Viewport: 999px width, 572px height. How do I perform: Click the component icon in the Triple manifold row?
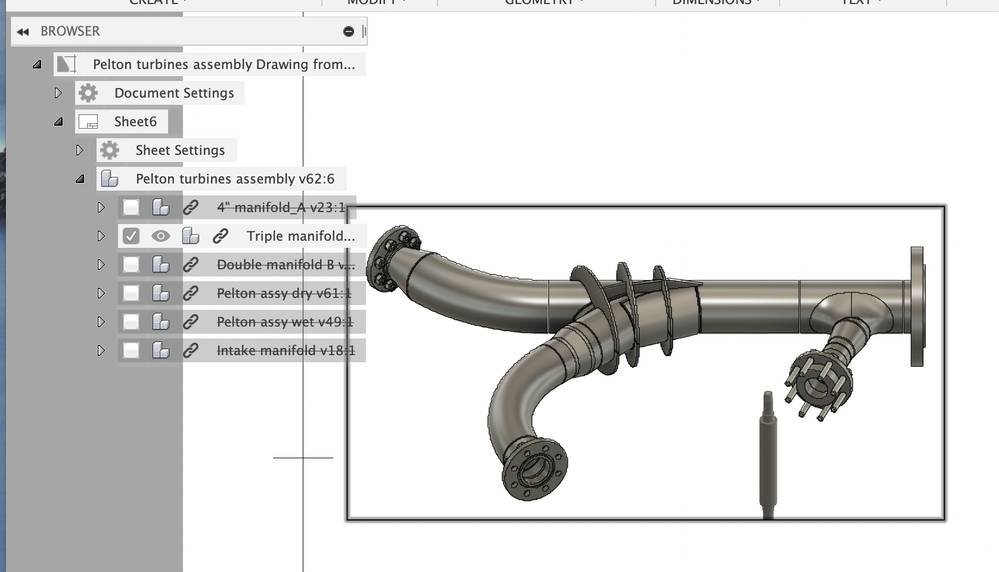click(190, 236)
